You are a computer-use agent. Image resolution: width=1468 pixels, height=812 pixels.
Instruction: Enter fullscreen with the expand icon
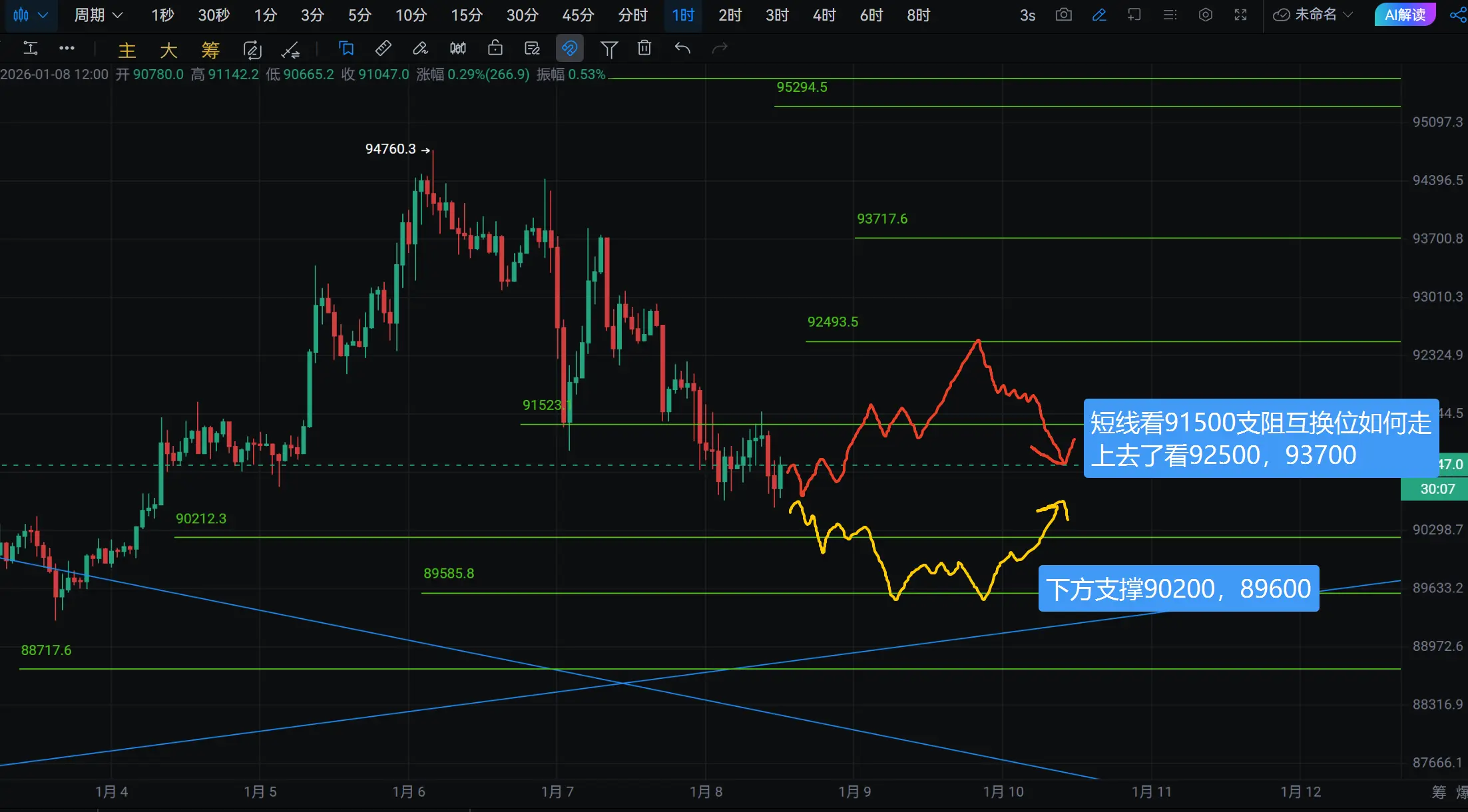(x=1240, y=15)
